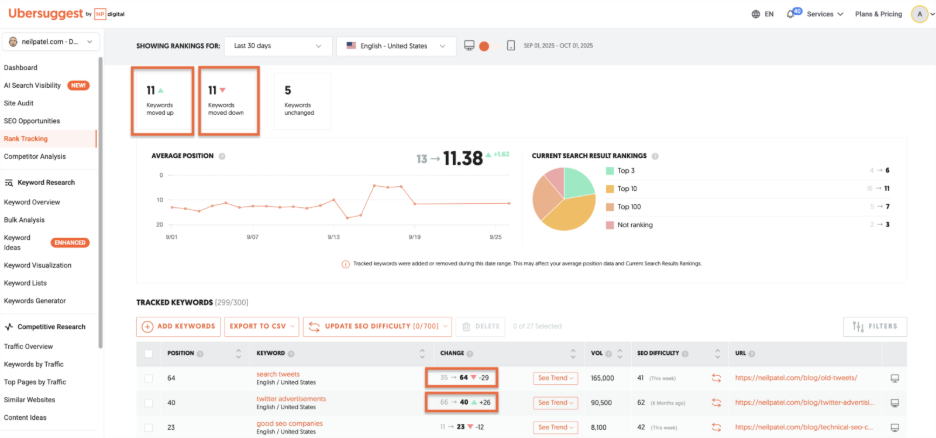936x438 pixels.
Task: Click URL column info icon
Action: (x=750, y=353)
